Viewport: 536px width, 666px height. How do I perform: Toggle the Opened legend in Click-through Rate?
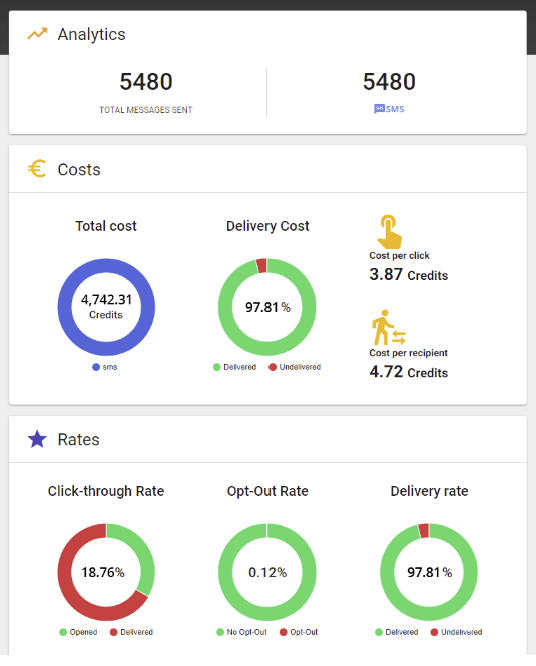click(x=78, y=632)
